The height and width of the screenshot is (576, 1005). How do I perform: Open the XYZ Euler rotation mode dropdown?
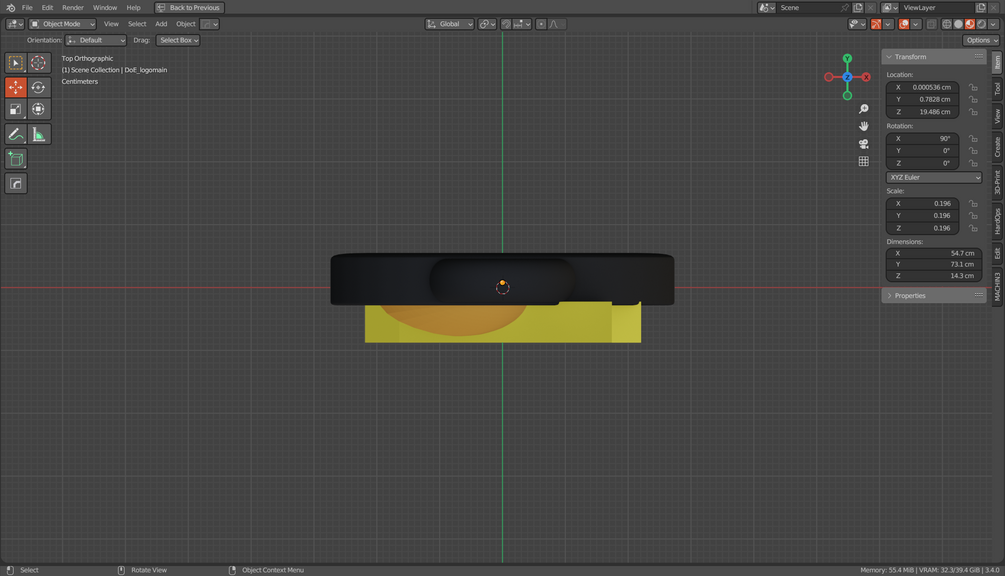click(934, 177)
